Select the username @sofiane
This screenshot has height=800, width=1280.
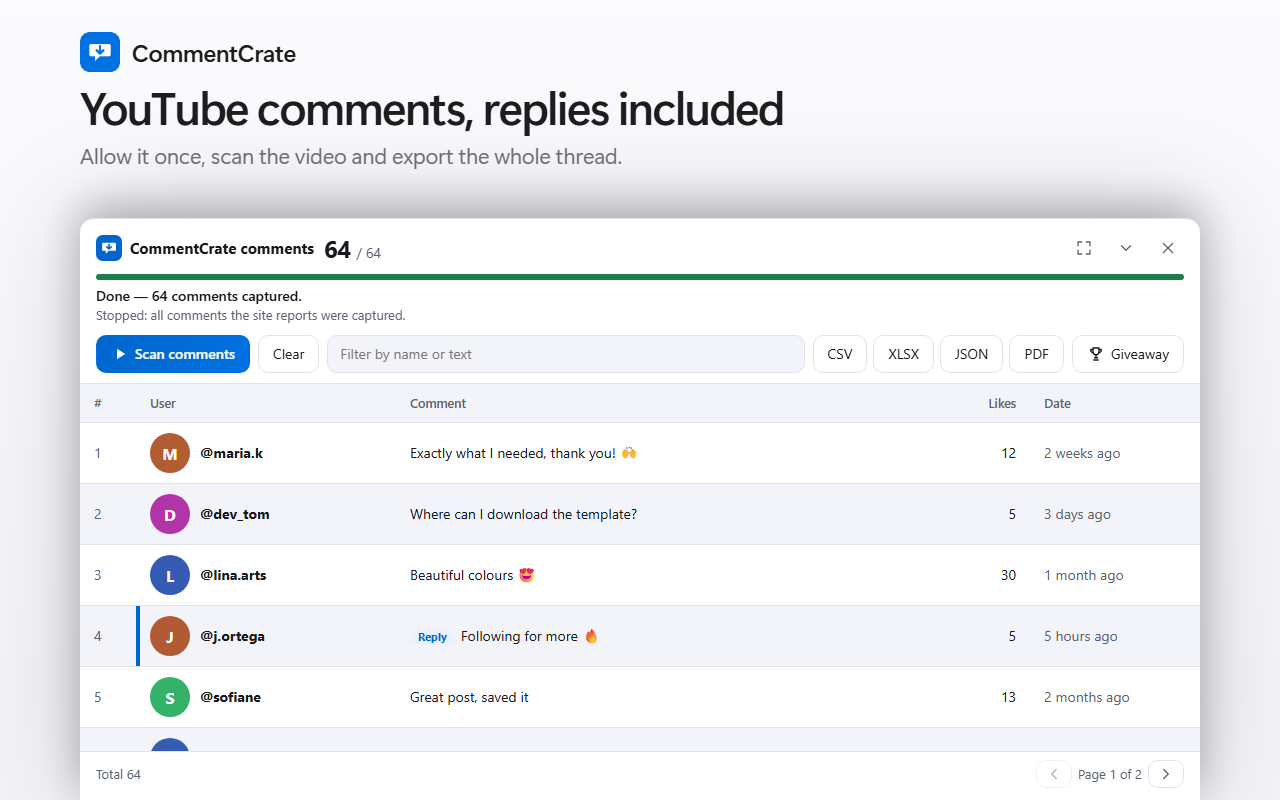pyautogui.click(x=231, y=697)
